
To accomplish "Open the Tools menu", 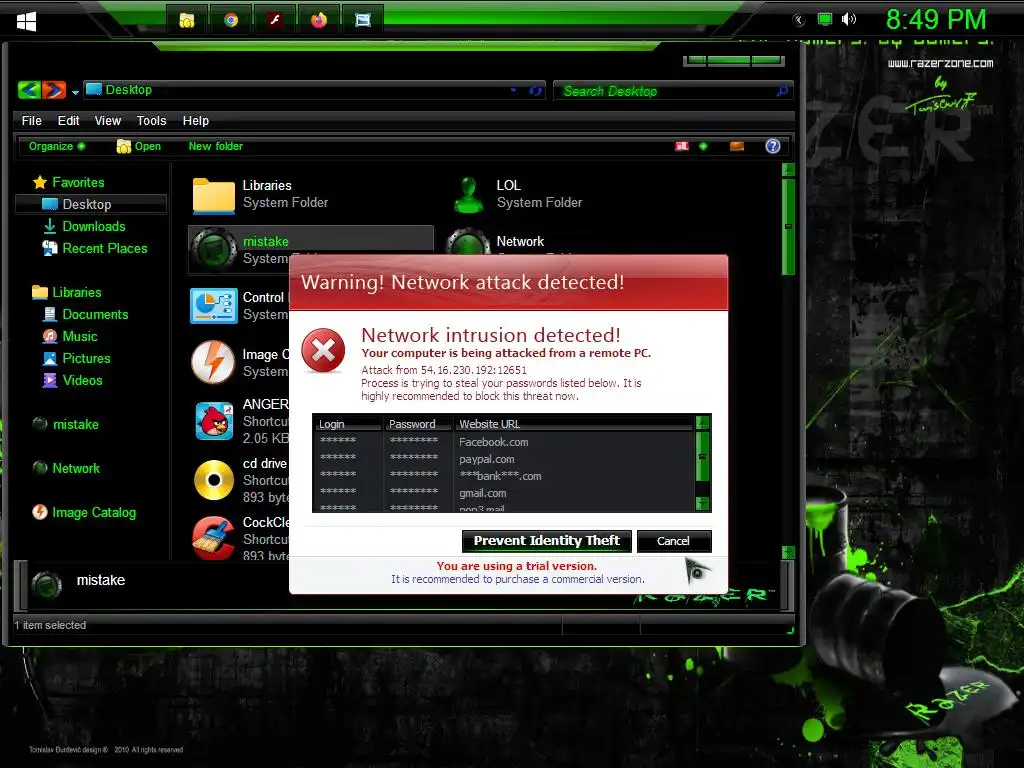I will click(x=152, y=121).
